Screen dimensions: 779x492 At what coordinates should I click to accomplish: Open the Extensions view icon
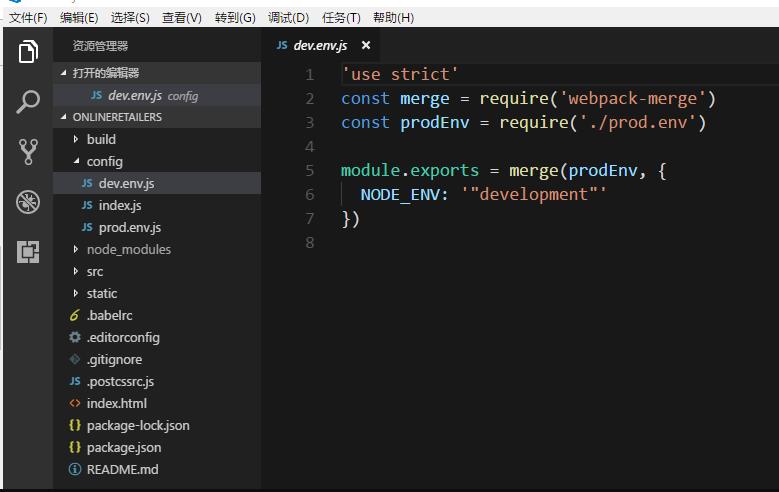tap(28, 252)
